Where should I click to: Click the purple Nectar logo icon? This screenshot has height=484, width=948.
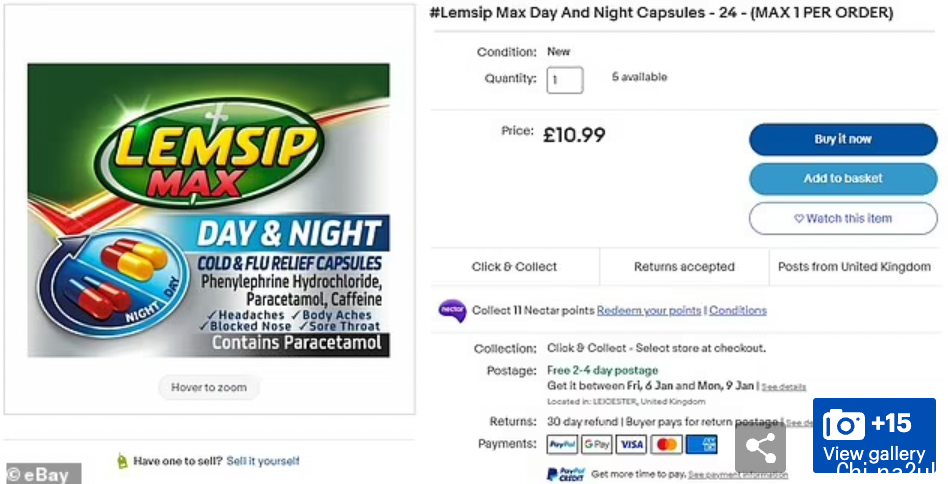coord(452,311)
